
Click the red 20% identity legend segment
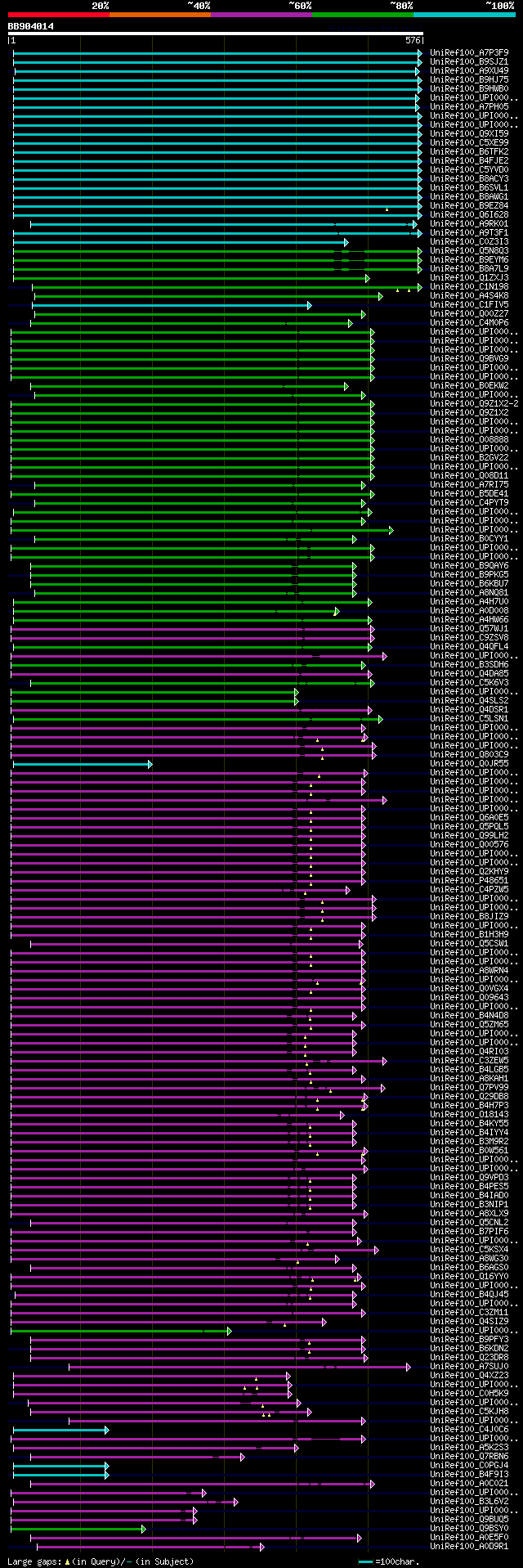point(59,15)
